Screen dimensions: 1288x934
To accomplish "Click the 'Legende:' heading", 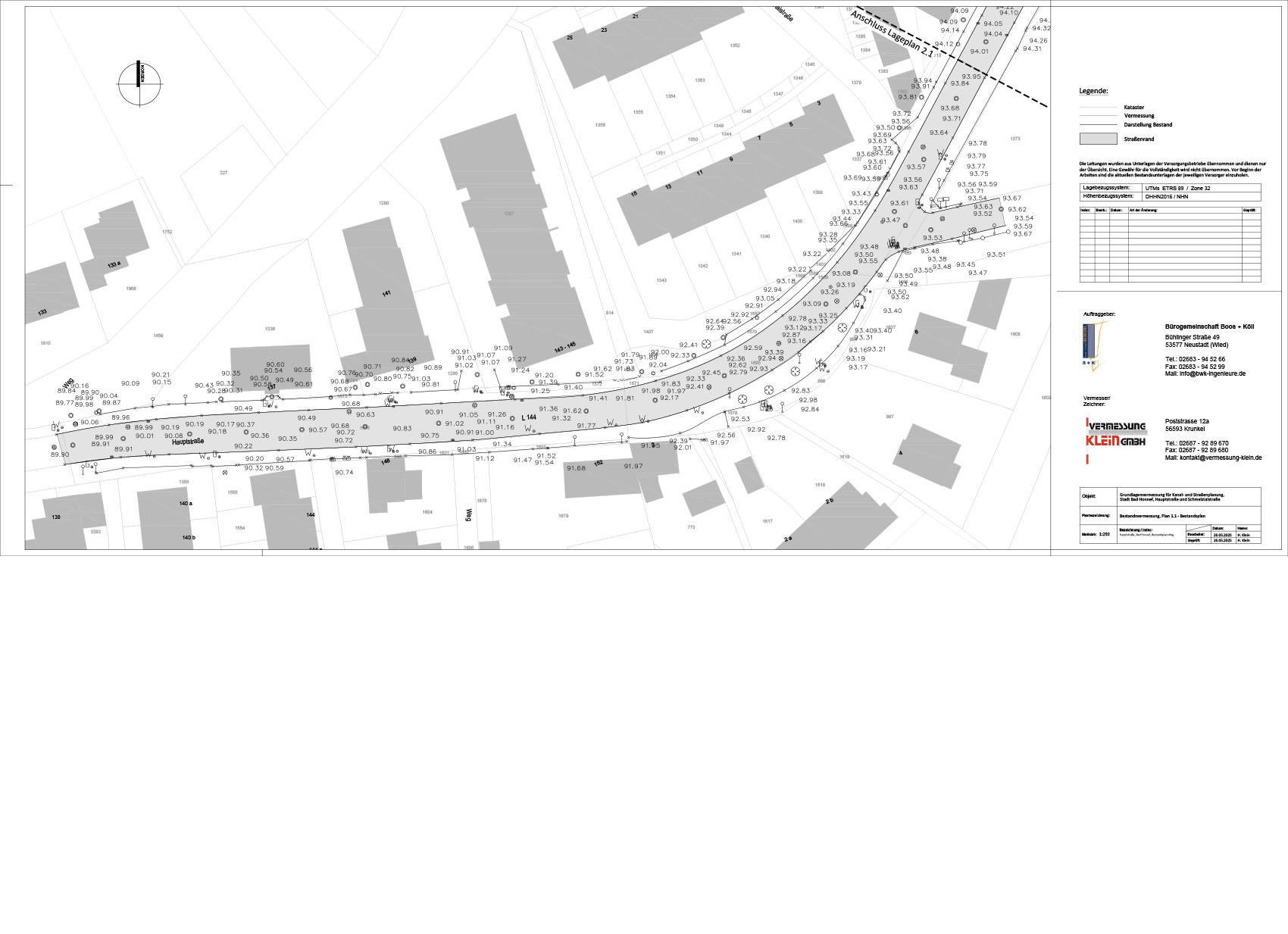I will click(1093, 91).
